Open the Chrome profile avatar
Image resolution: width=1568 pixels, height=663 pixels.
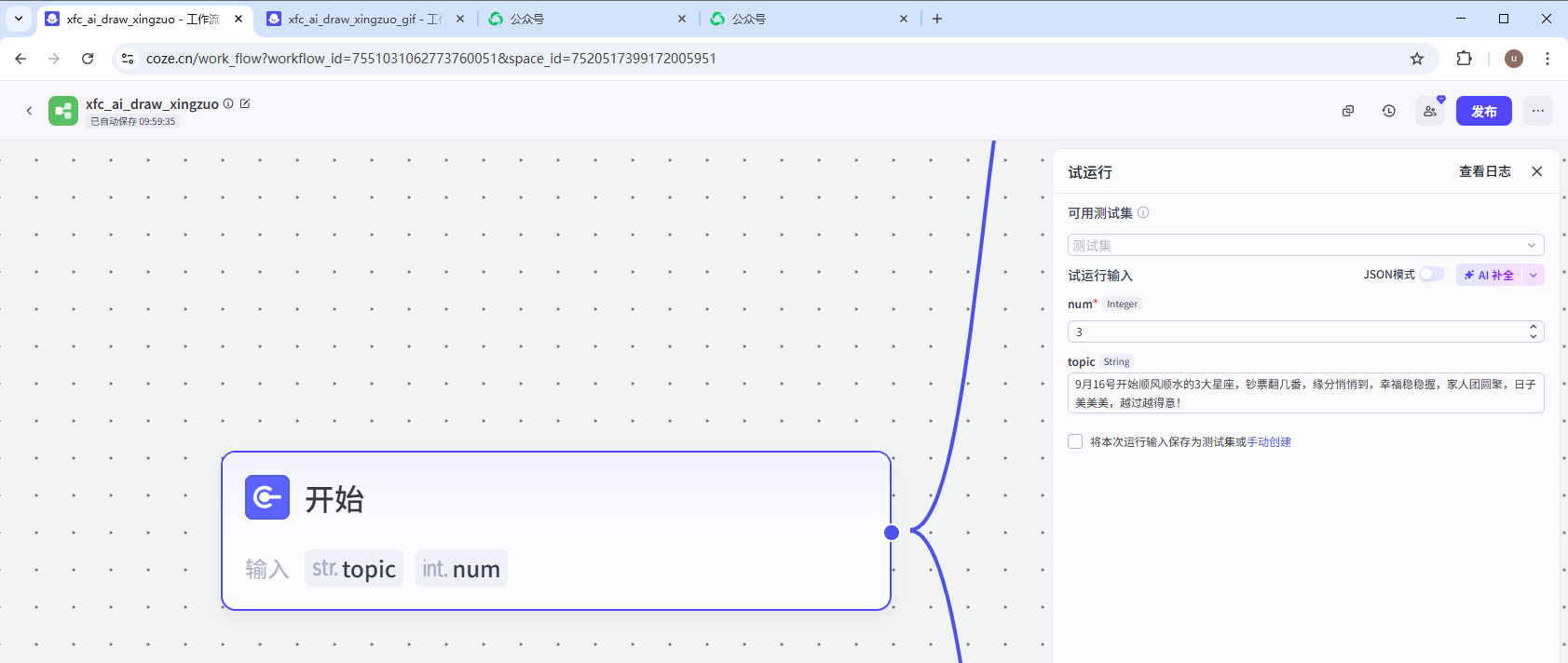pos(1514,58)
